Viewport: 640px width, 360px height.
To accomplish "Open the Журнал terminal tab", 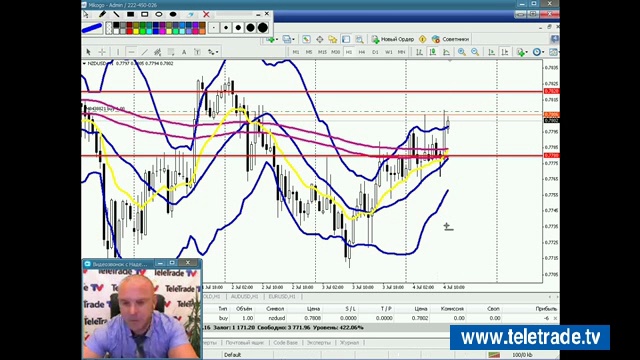I will tap(349, 343).
